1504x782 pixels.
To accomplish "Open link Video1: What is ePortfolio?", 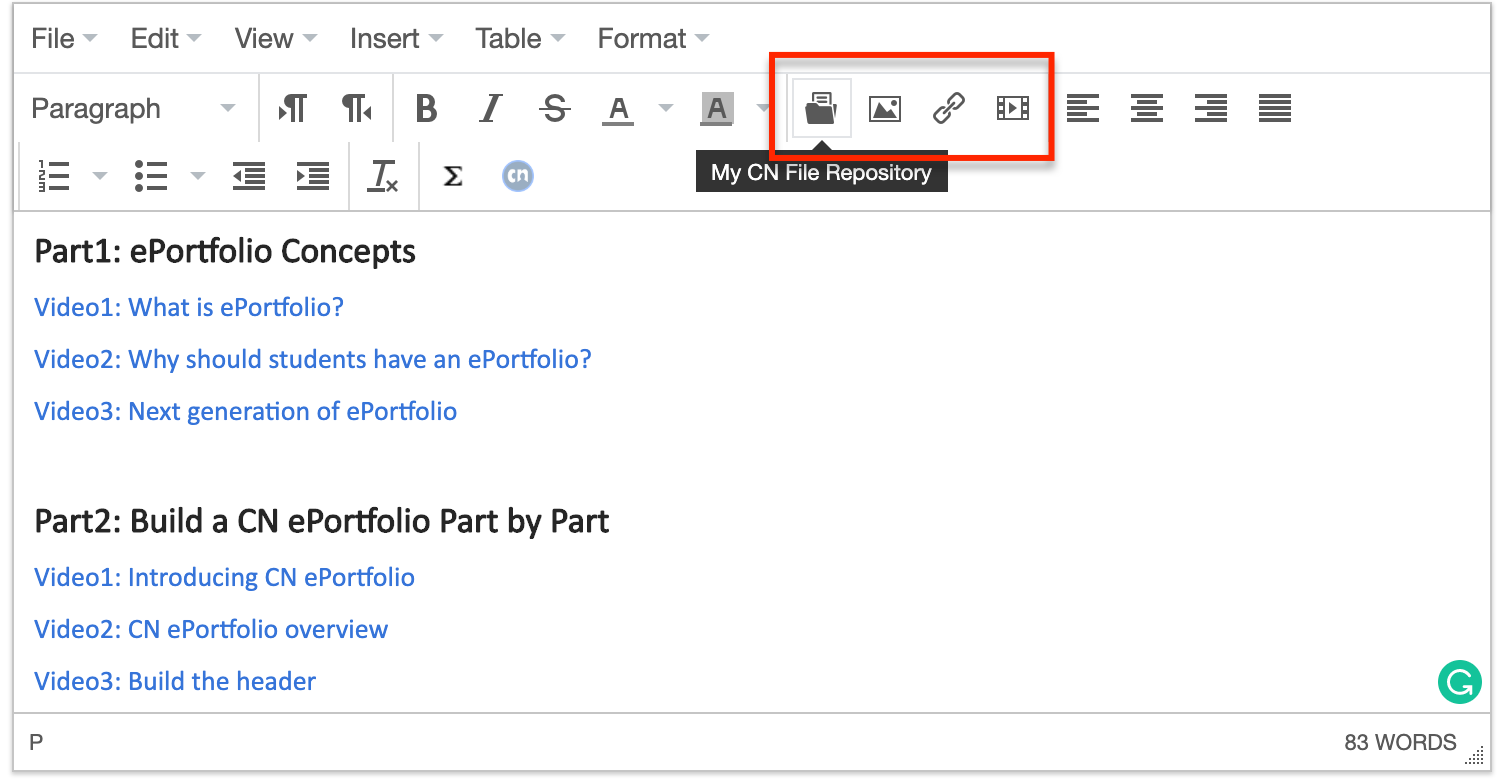I will click(x=189, y=307).
